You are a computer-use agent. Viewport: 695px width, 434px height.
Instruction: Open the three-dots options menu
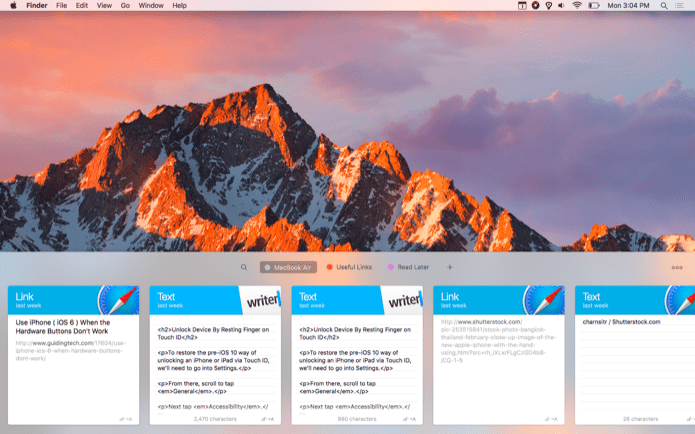[x=677, y=267]
